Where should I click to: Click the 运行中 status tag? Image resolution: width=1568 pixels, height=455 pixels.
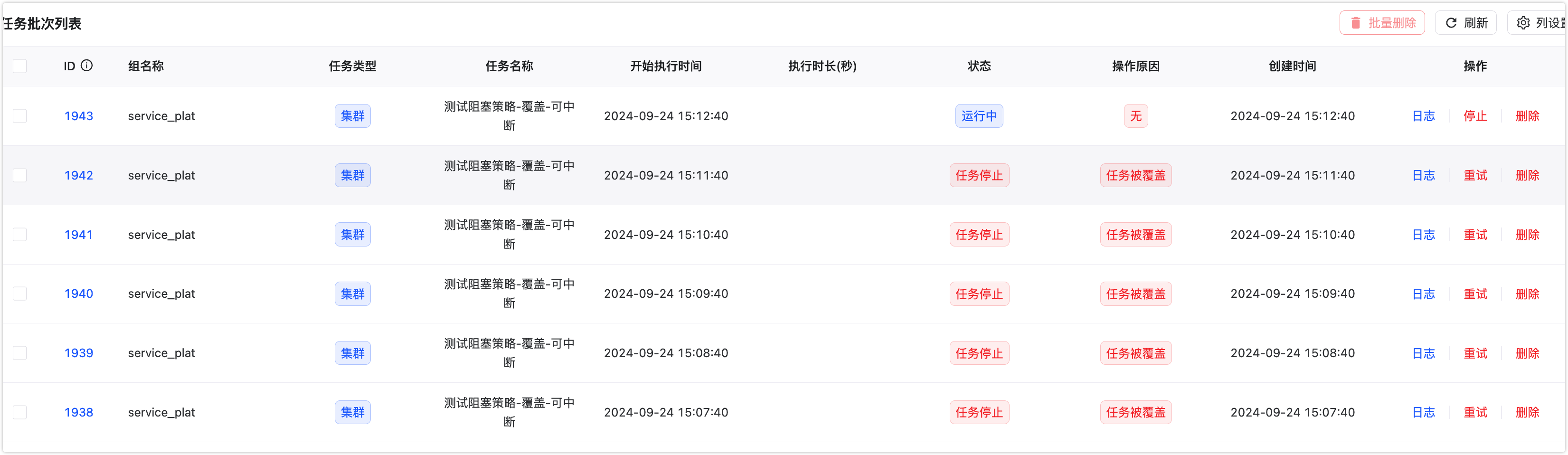click(979, 116)
